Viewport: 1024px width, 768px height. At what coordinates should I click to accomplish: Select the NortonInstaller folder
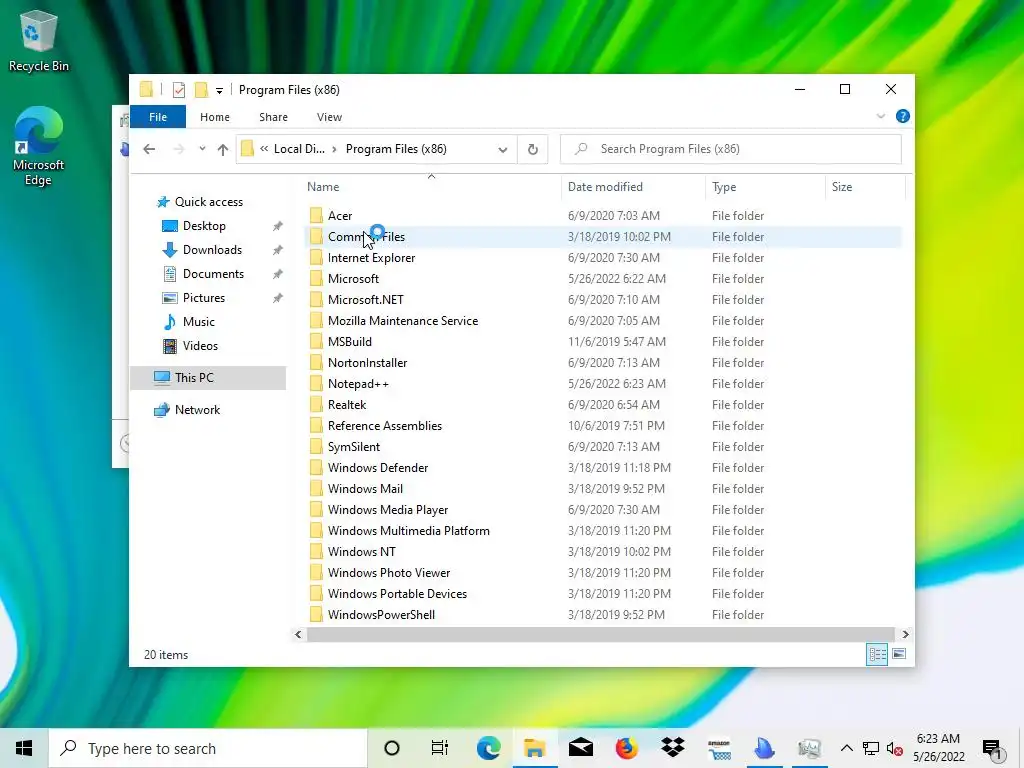tap(368, 362)
